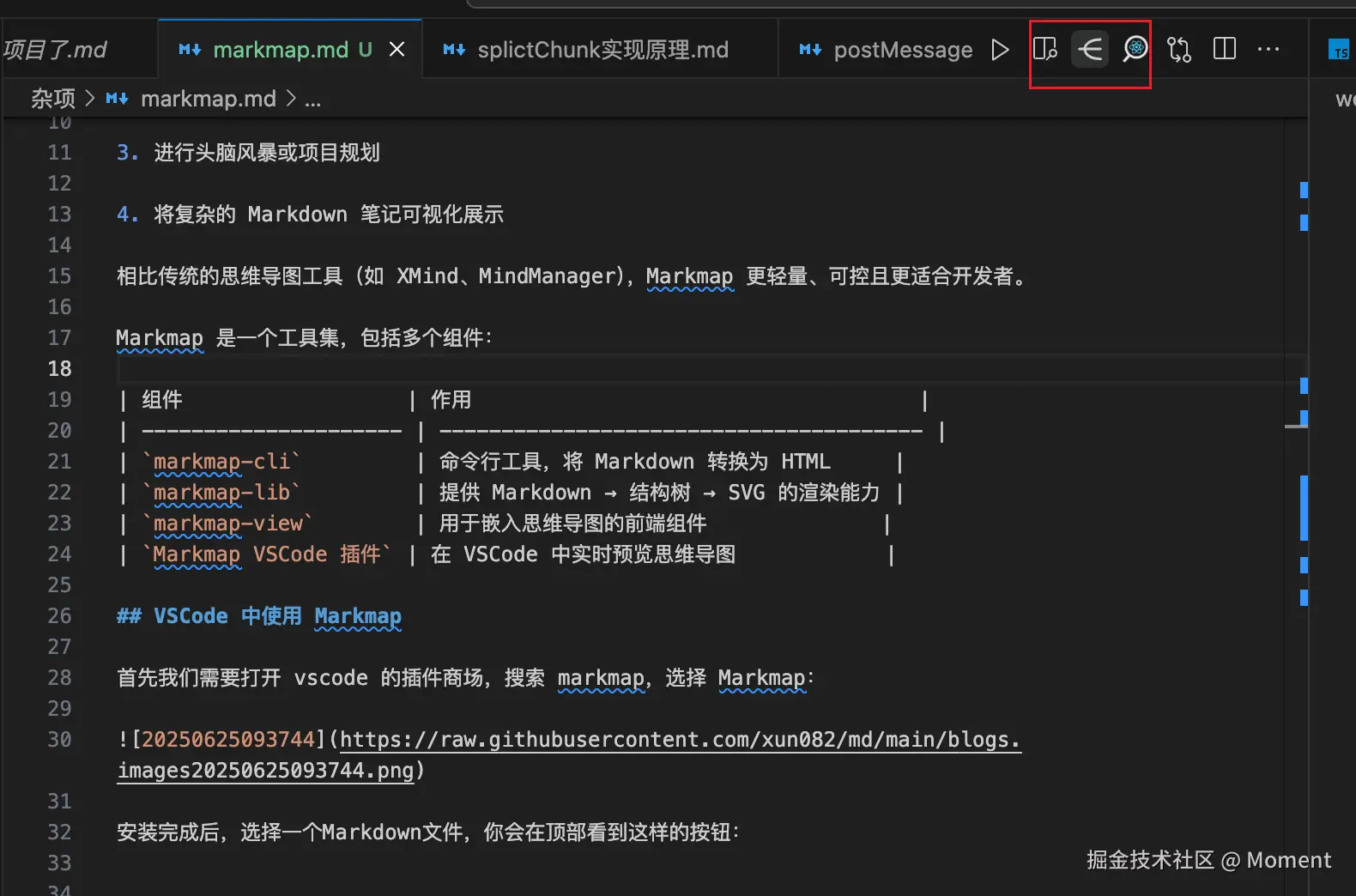Image resolution: width=1356 pixels, height=896 pixels.
Task: Click the text '用于嵌入思维导图的前端组件'
Action: click(573, 524)
